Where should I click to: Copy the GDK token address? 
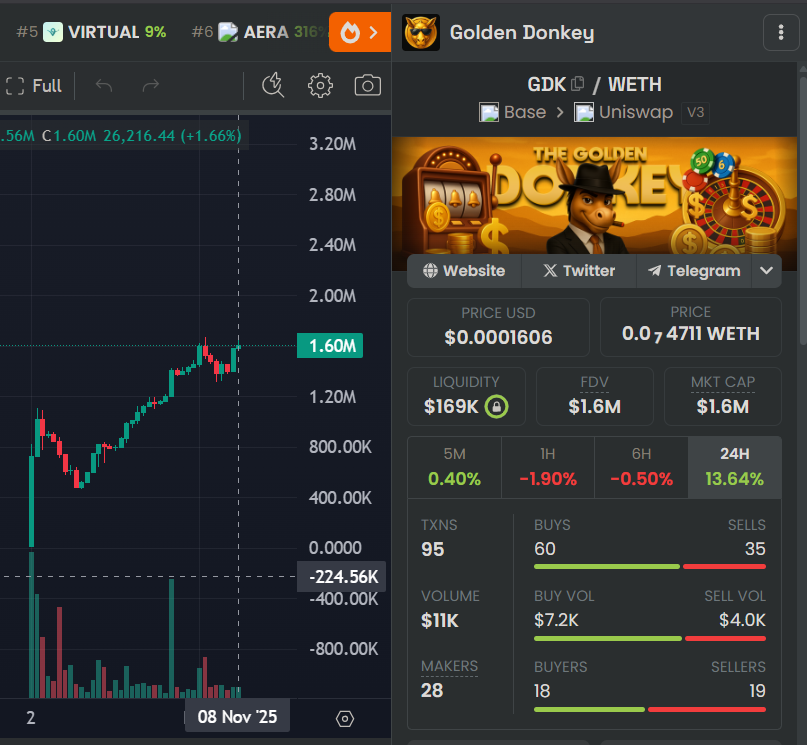578,83
